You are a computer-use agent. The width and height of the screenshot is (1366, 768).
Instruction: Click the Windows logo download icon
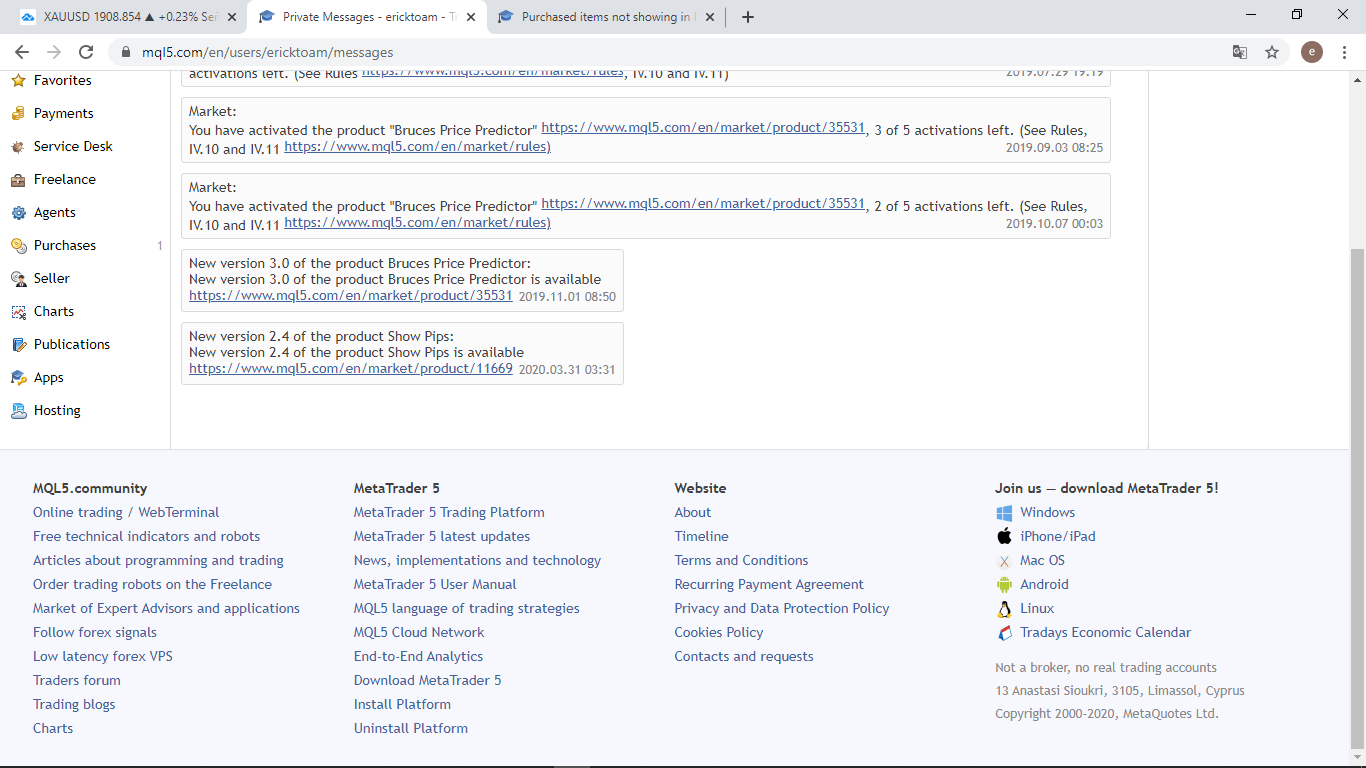1004,513
